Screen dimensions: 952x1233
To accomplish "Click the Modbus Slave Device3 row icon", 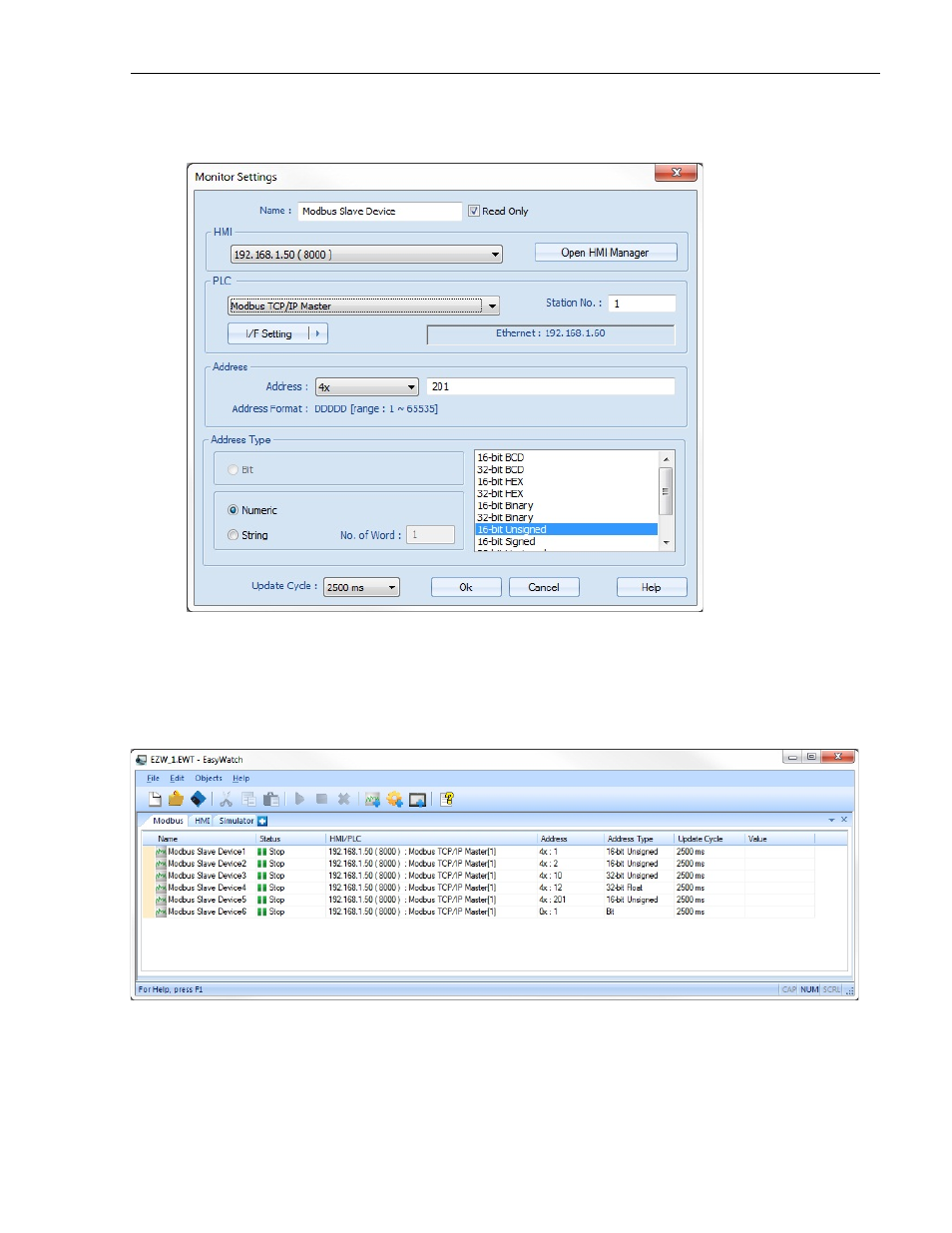I will 161,876.
